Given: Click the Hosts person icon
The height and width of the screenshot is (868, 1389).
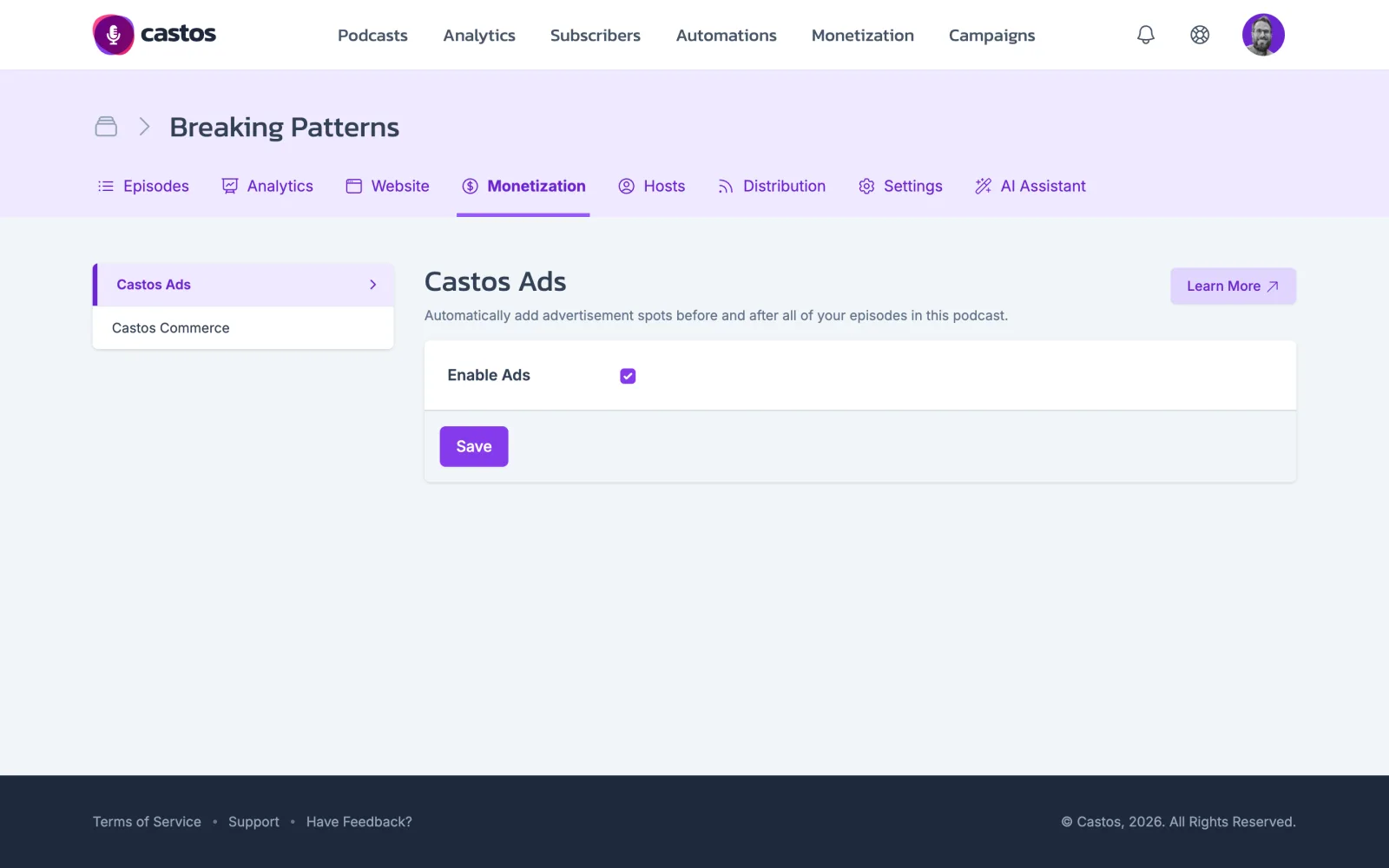Looking at the screenshot, I should (626, 187).
